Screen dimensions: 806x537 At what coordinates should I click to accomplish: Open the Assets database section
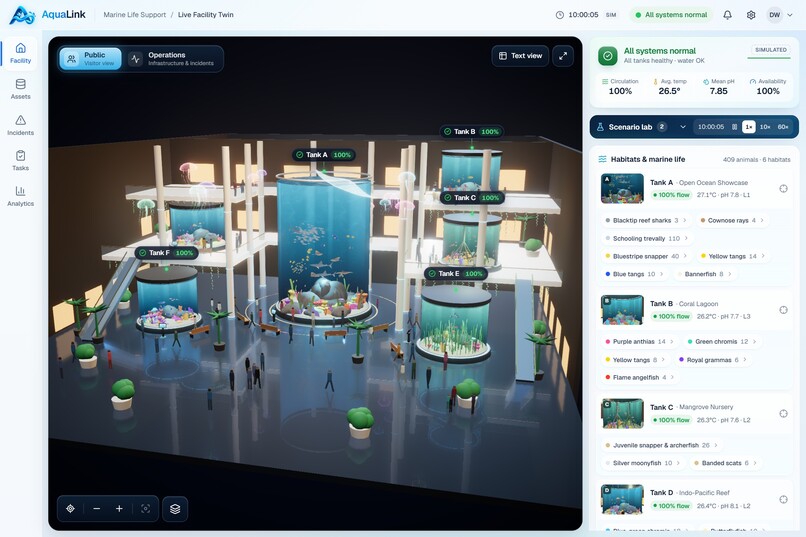pos(20,89)
